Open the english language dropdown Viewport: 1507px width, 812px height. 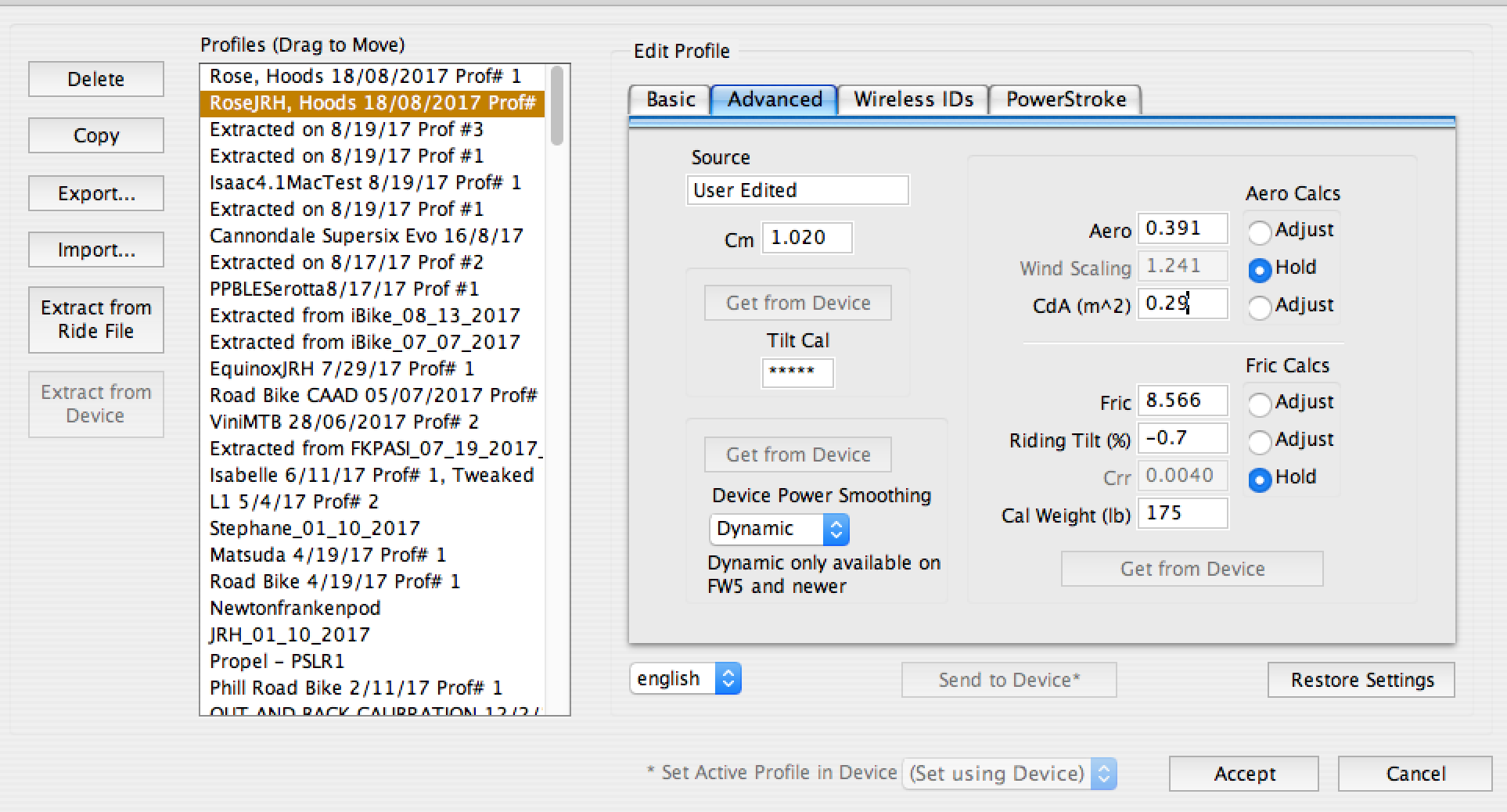[685, 679]
